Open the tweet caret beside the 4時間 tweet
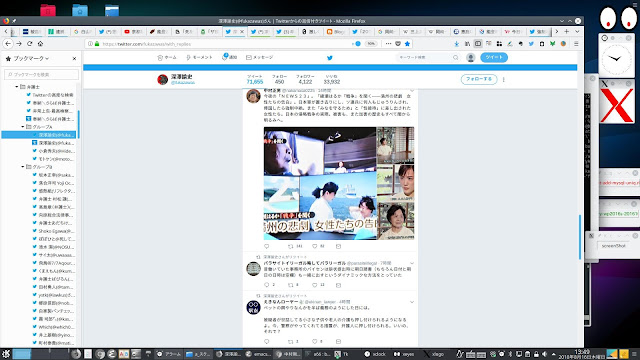Image resolution: width=640 pixels, height=360 pixels. tap(412, 302)
